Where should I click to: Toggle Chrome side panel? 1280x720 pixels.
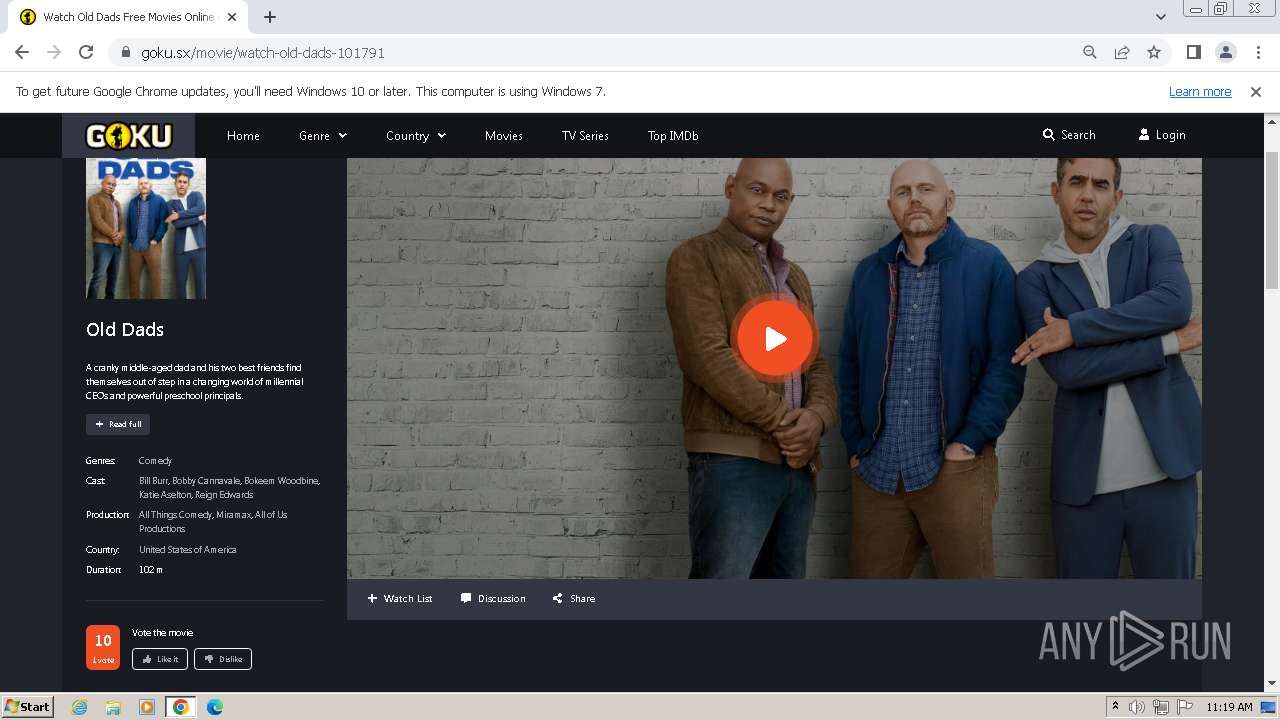(1193, 52)
